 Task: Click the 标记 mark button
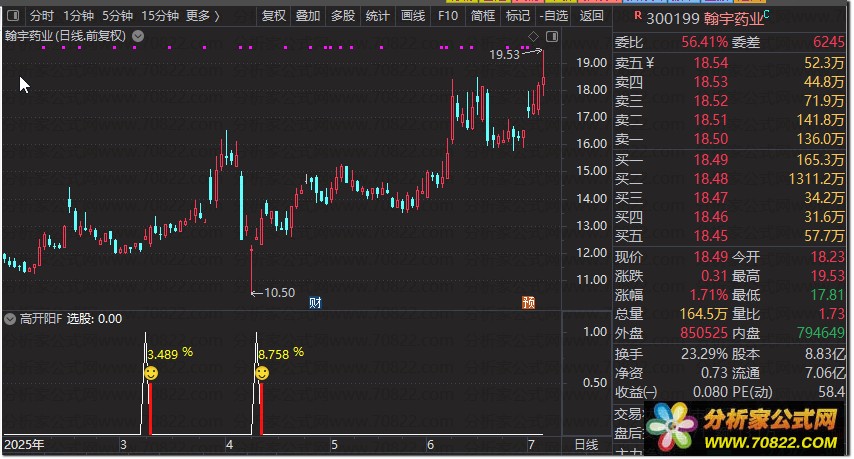coord(517,16)
